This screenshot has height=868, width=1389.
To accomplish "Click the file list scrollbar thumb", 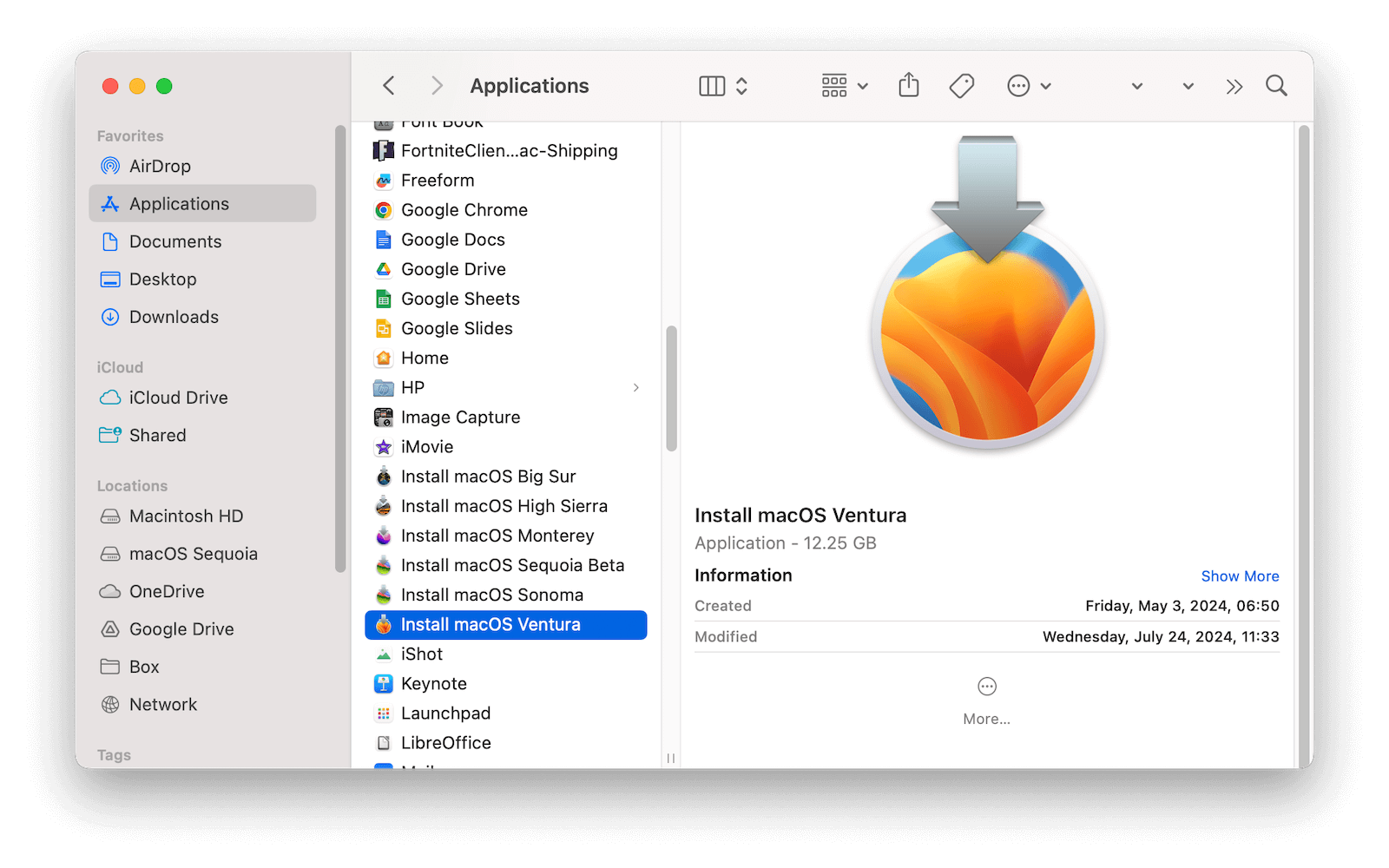I will click(671, 388).
